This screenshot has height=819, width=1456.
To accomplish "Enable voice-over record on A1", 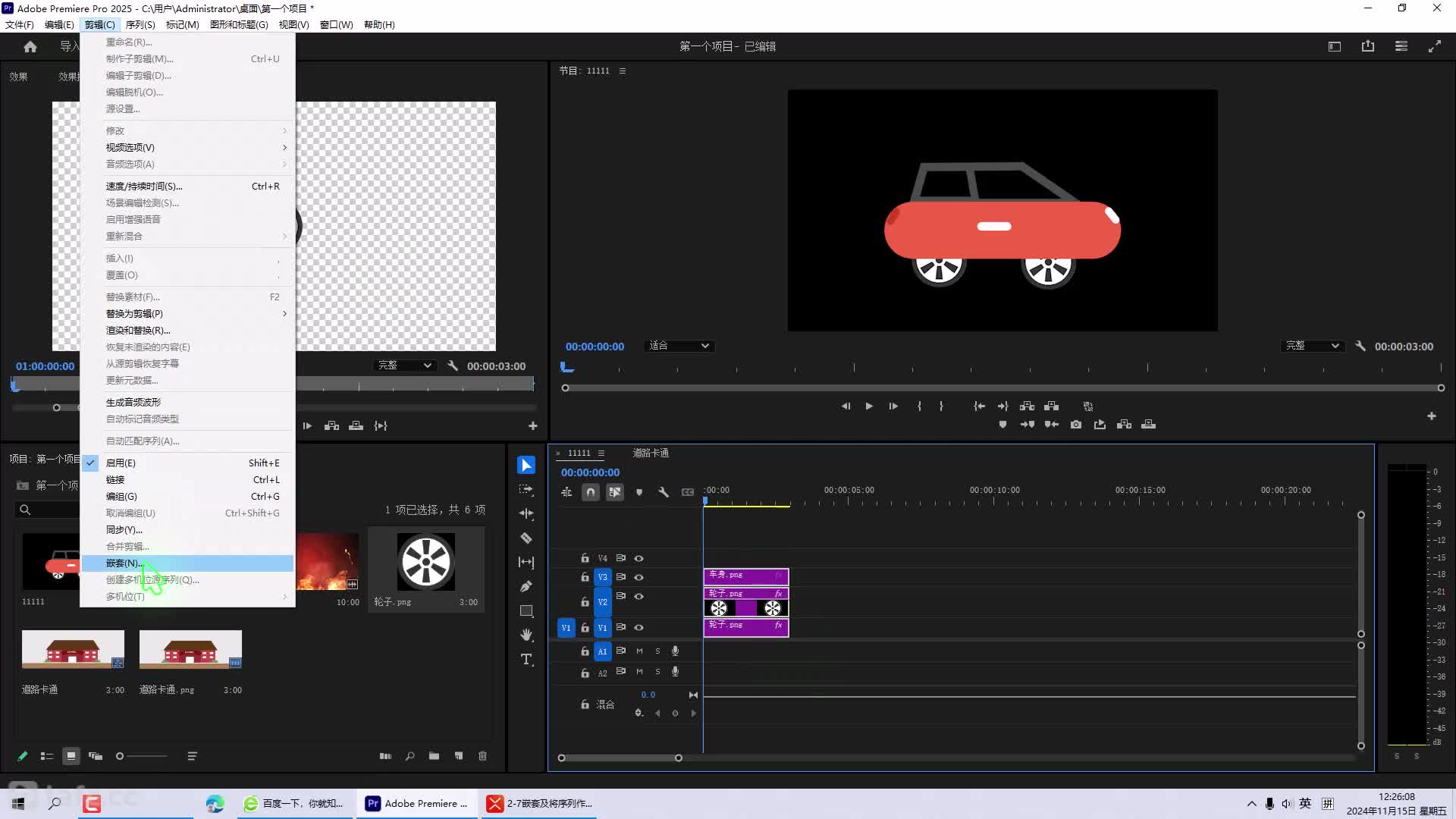I will pos(675,651).
